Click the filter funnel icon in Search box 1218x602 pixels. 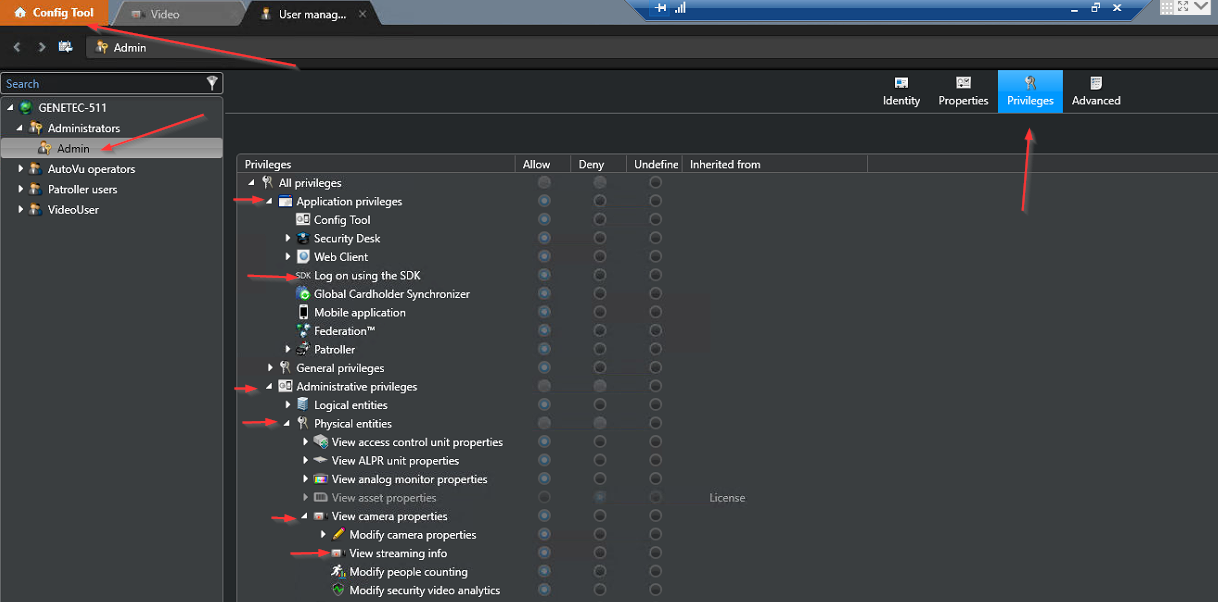pyautogui.click(x=212, y=83)
